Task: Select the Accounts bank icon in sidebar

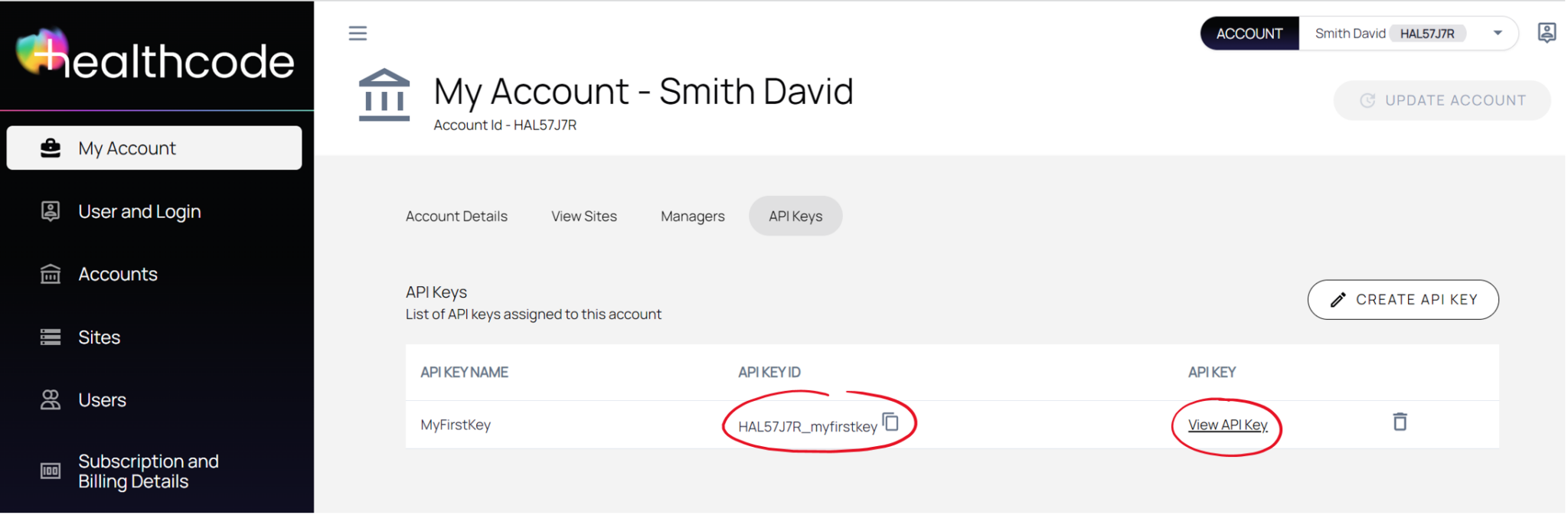Action: coord(50,274)
